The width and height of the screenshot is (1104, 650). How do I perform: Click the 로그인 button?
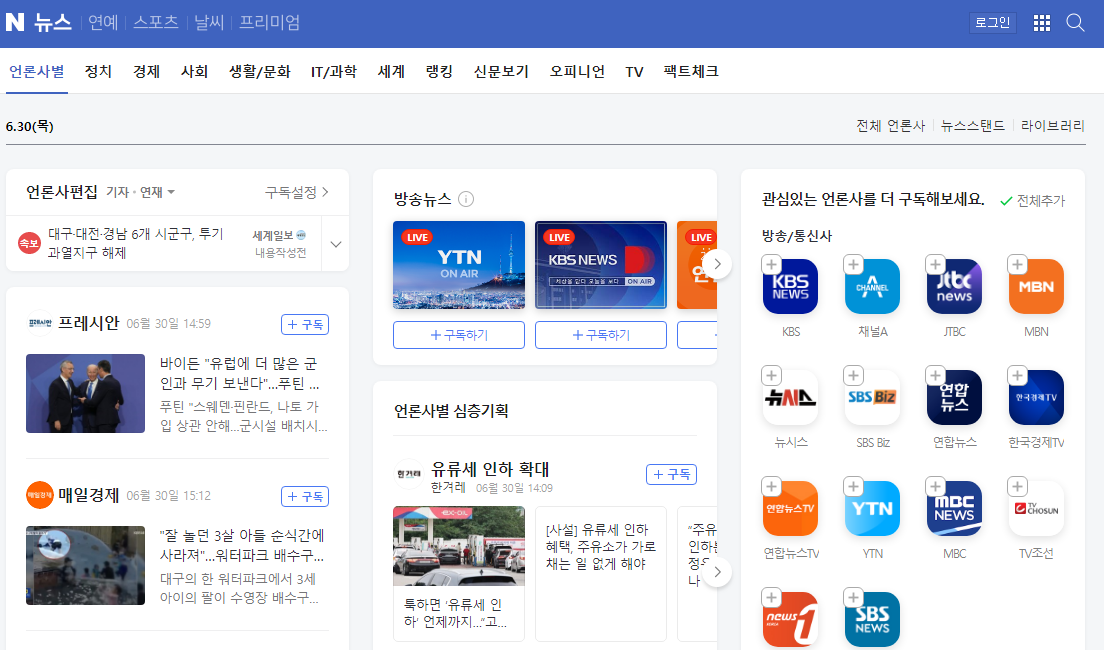pyautogui.click(x=993, y=23)
